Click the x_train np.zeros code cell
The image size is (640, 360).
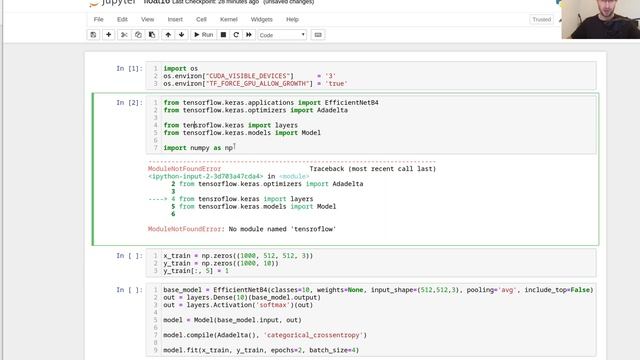pos(371,263)
